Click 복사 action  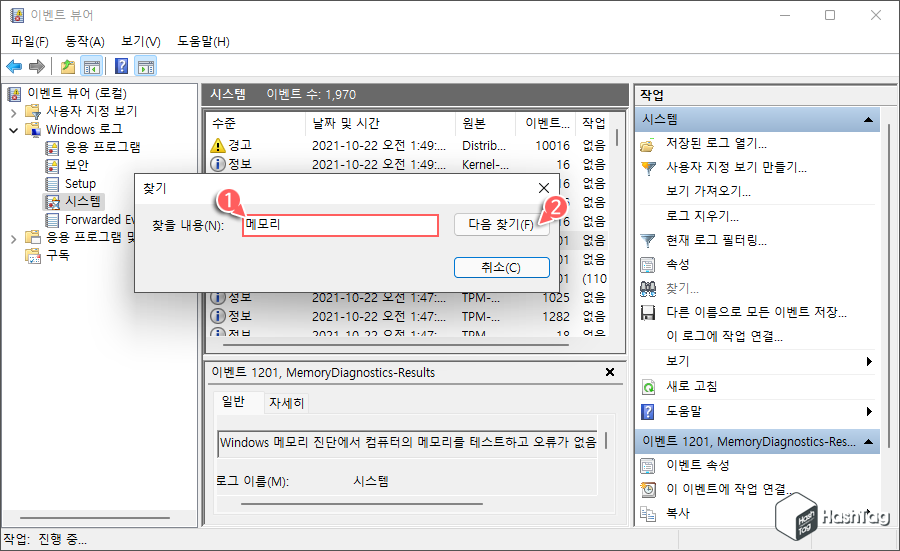[677, 514]
